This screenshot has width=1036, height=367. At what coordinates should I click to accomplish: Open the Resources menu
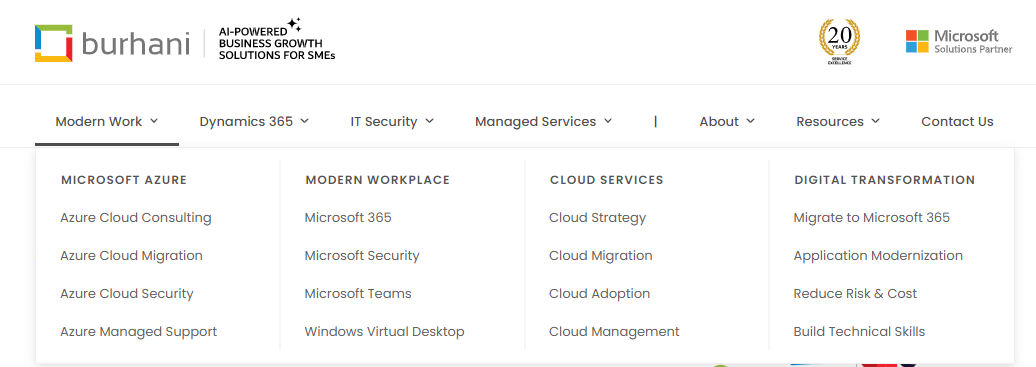(x=838, y=122)
